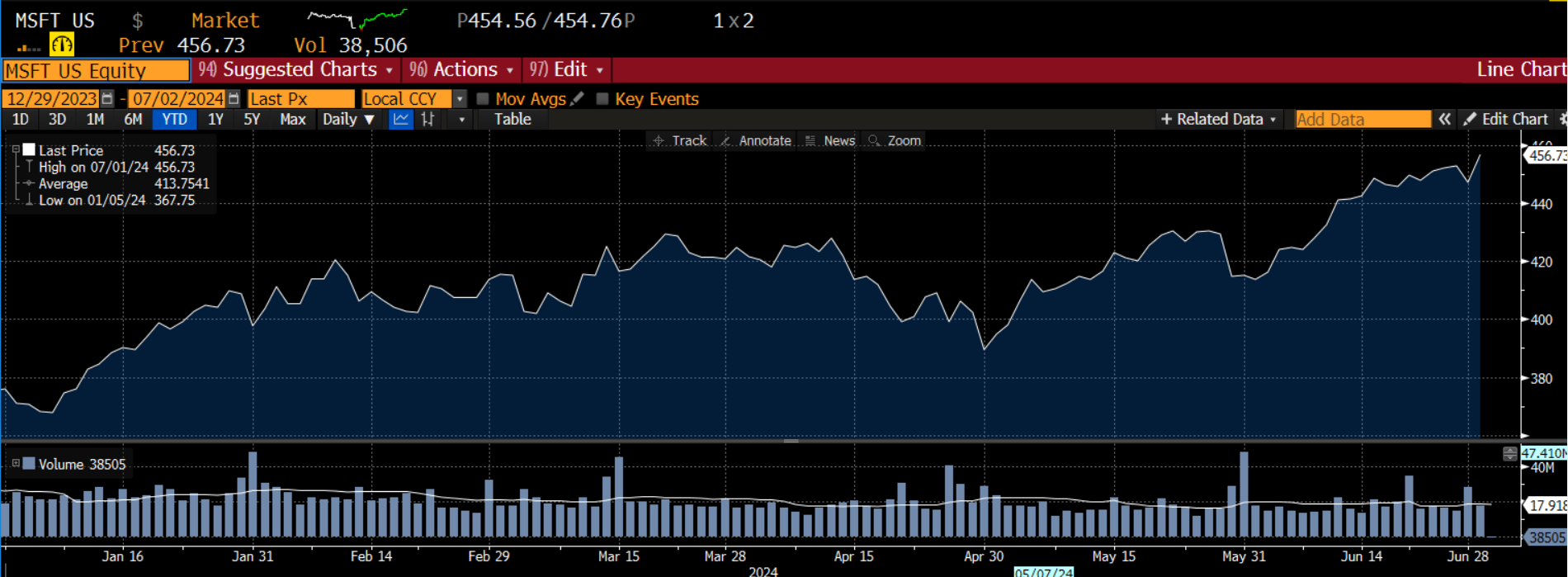This screenshot has height=577, width=1568.
Task: Click end date field 07/02/2024
Action: tap(177, 99)
